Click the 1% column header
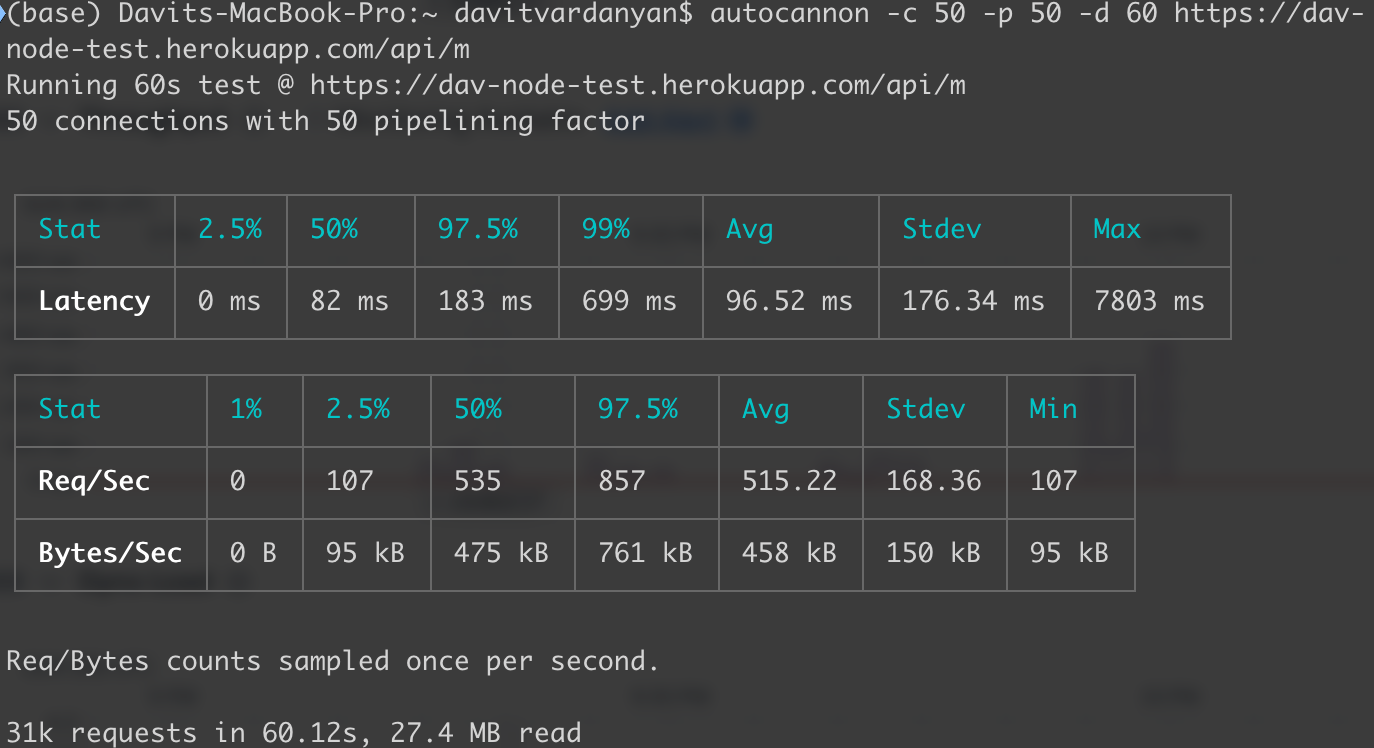The image size is (1374, 748). click(x=246, y=409)
